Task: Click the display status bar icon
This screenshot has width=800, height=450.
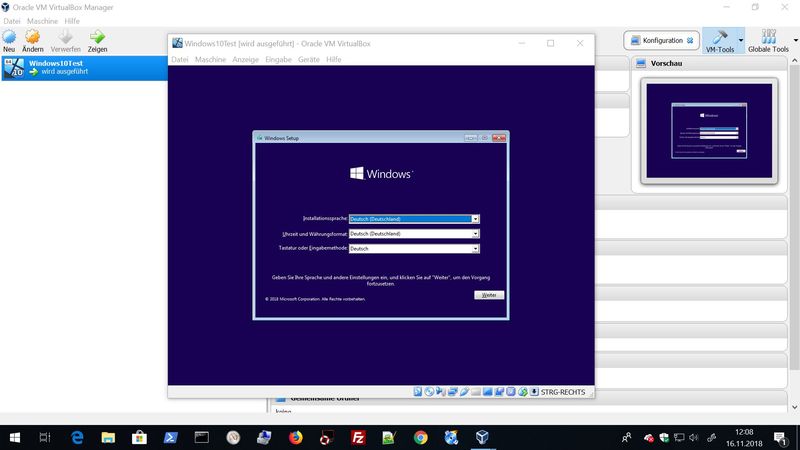Action: coord(488,392)
